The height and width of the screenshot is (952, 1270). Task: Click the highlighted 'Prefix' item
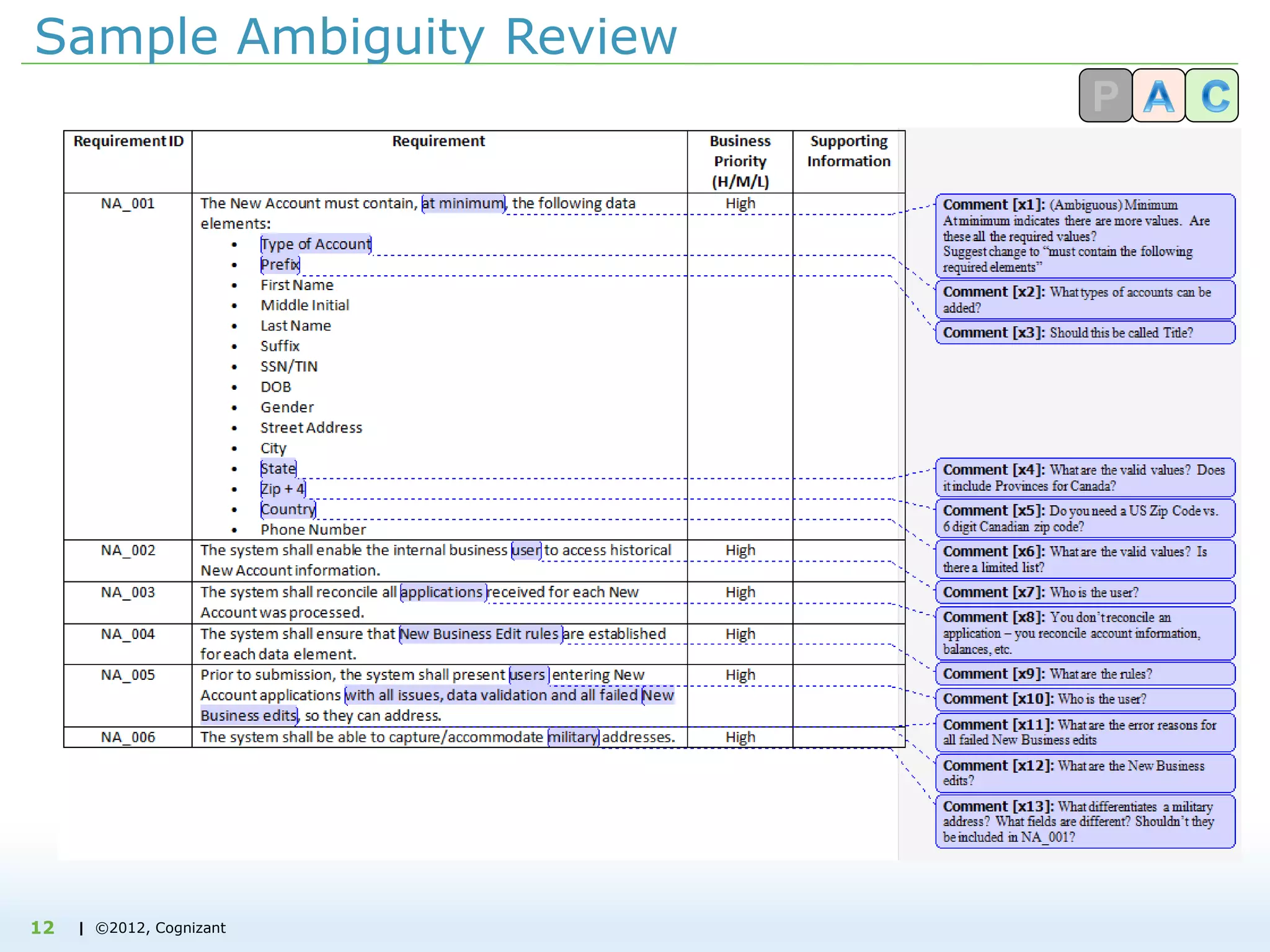[x=280, y=265]
